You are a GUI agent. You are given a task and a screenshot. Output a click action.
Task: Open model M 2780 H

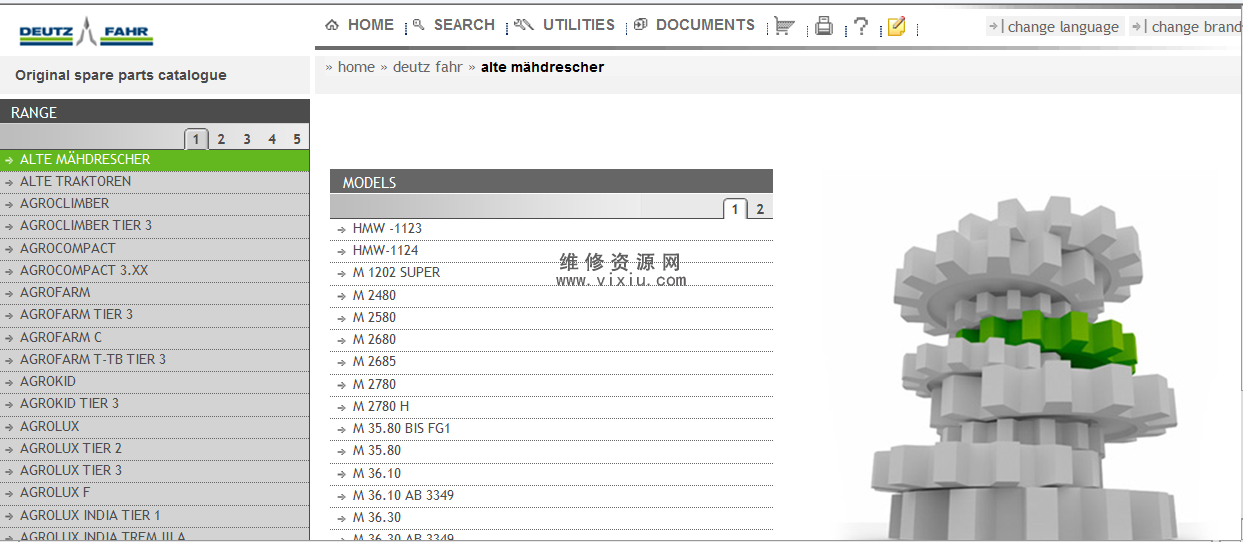point(551,407)
